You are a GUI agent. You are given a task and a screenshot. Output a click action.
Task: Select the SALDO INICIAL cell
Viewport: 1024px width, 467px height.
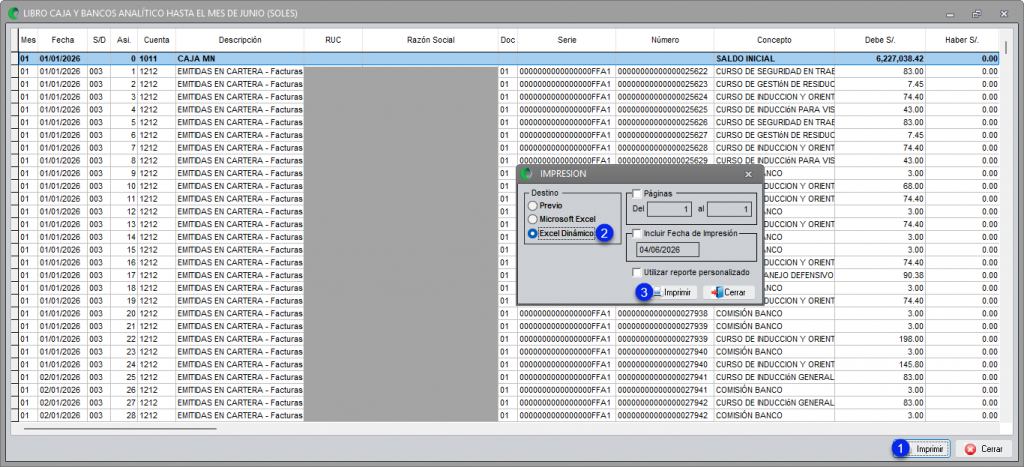pyautogui.click(x=774, y=58)
